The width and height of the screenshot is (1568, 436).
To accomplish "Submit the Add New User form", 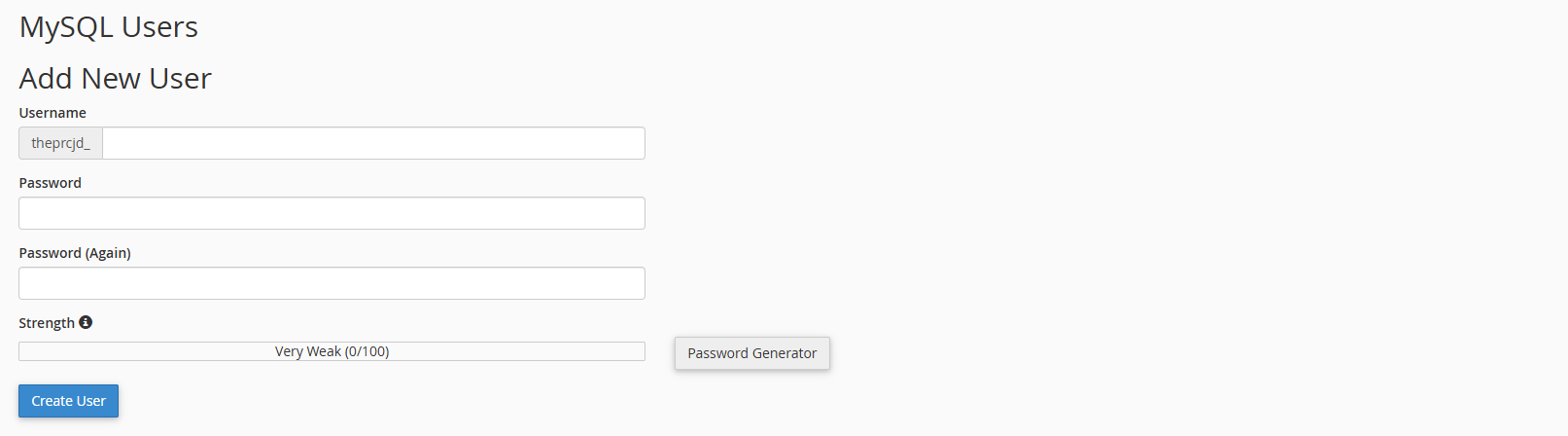I will point(68,401).
